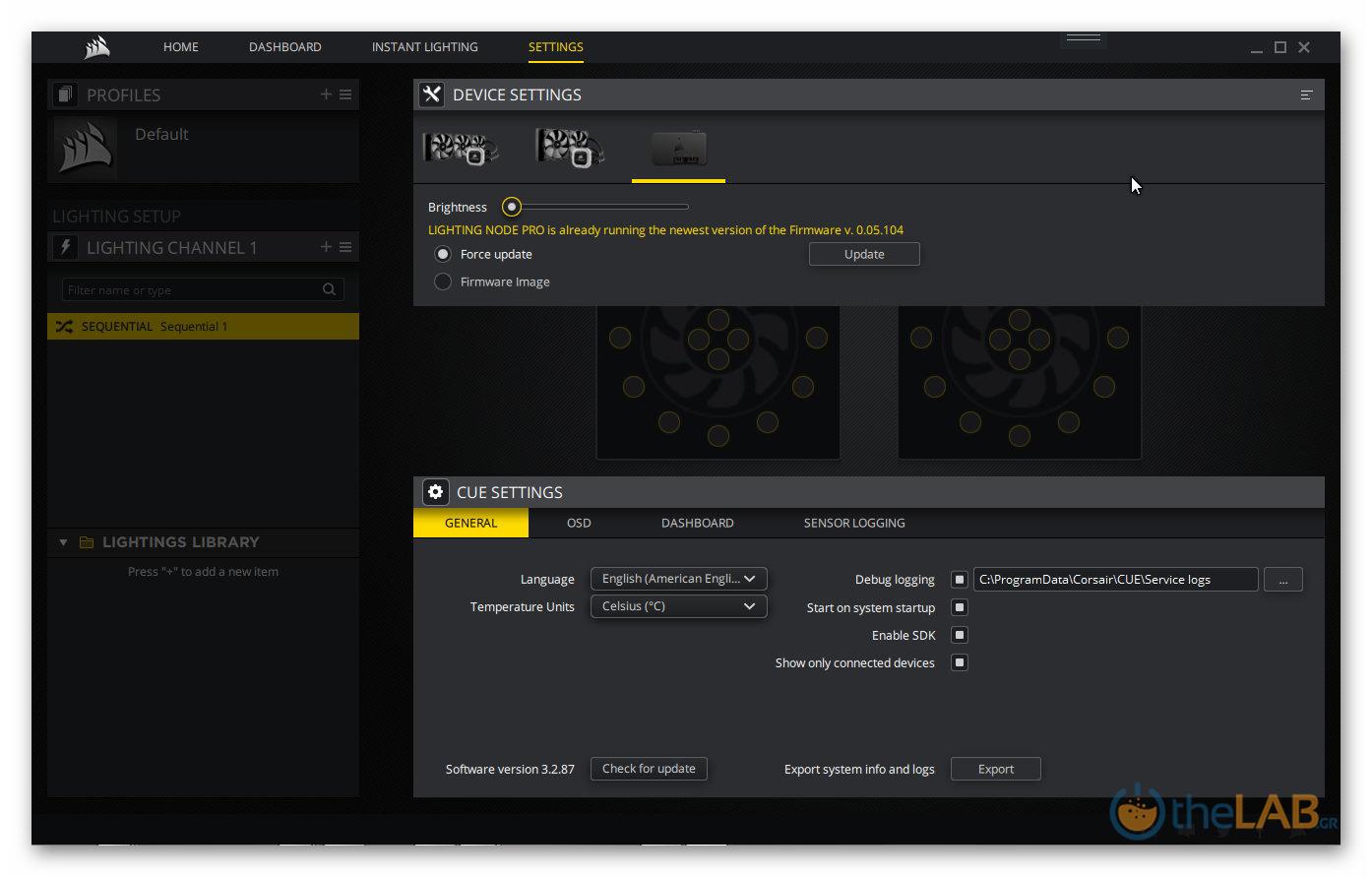This screenshot has width=1372, height=877.
Task: Select the Sequential 1 lighting effect
Action: 203,327
